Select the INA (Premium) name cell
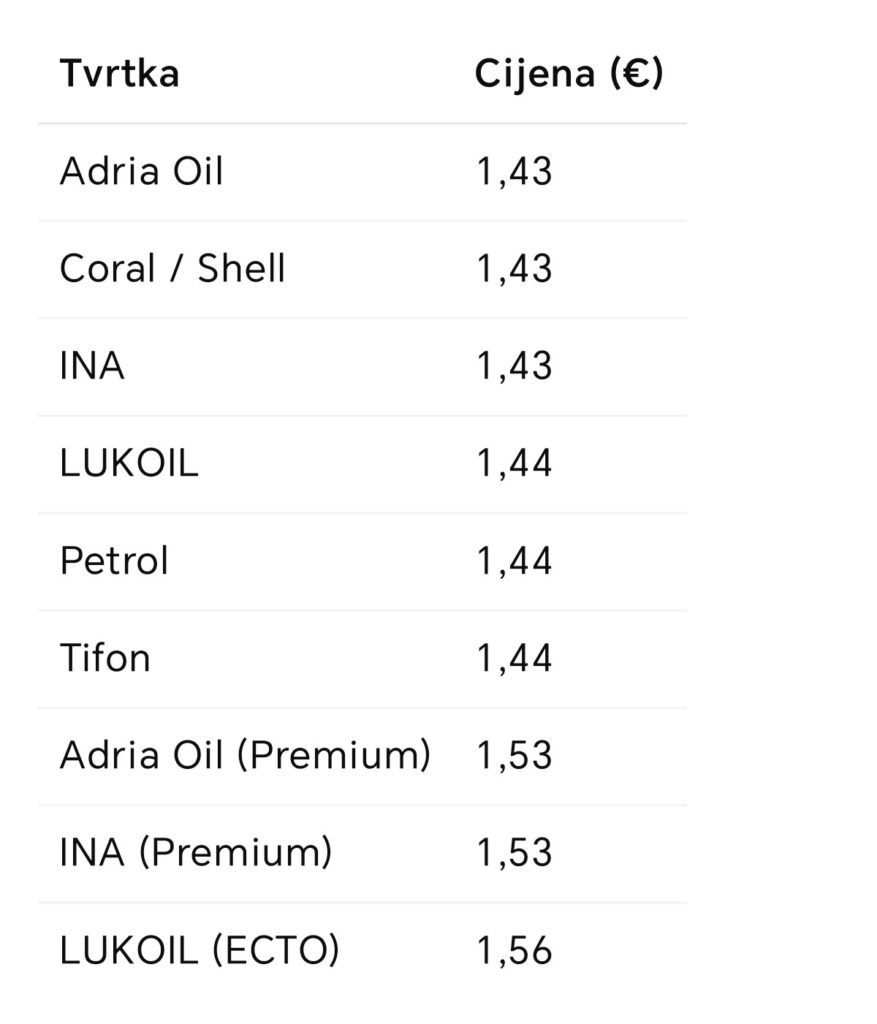The height and width of the screenshot is (1024, 877). pyautogui.click(x=195, y=853)
